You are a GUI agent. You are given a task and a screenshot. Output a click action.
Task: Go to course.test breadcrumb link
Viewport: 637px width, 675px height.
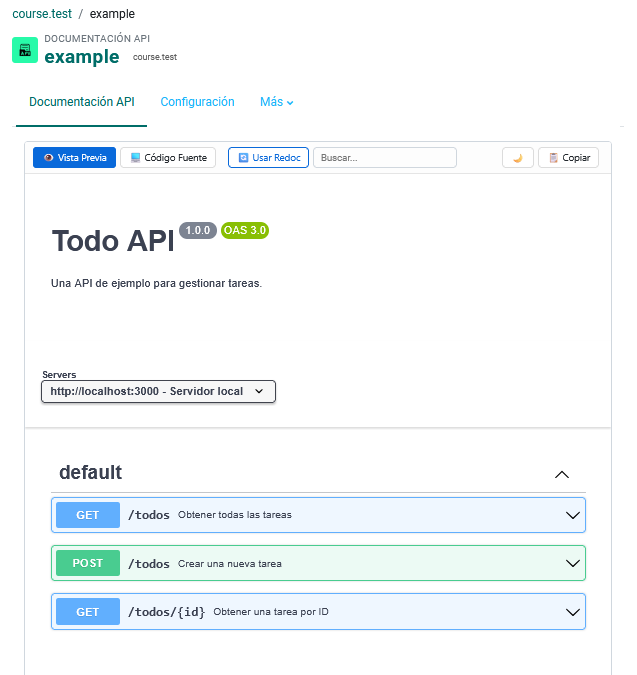[42, 14]
